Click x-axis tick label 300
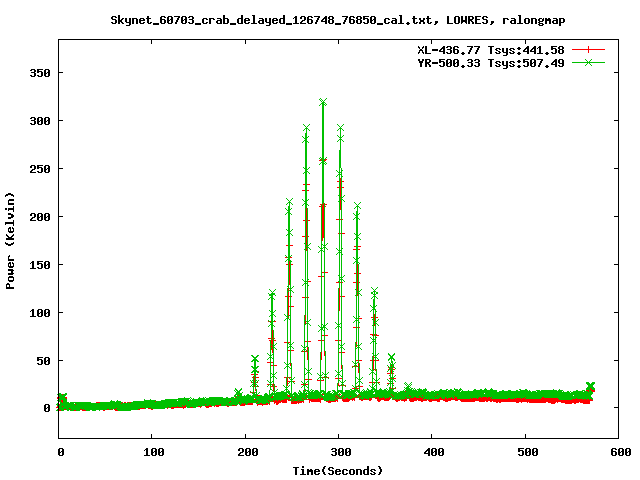640x480 pixels. [341, 452]
